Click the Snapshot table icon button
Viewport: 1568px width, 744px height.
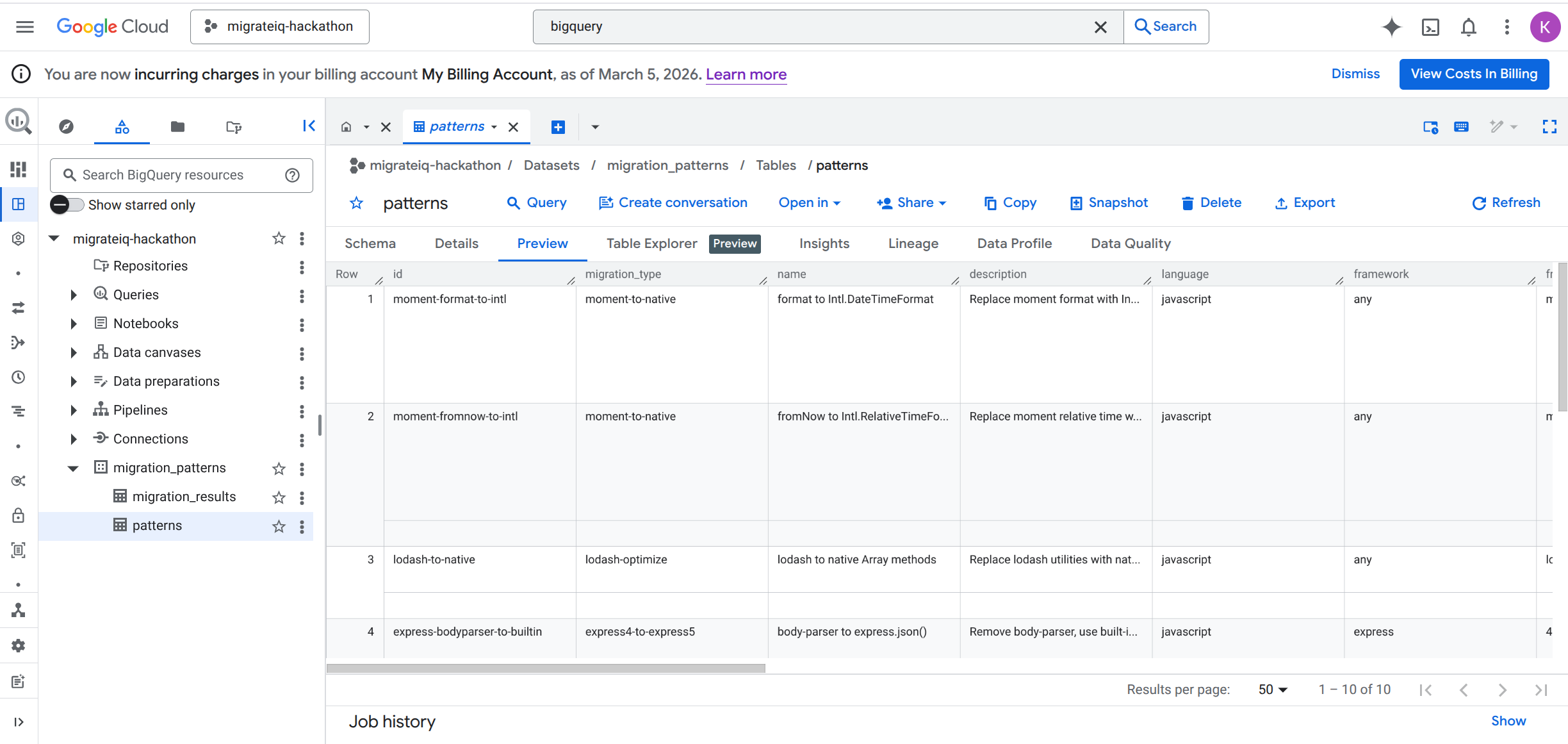pos(1109,203)
